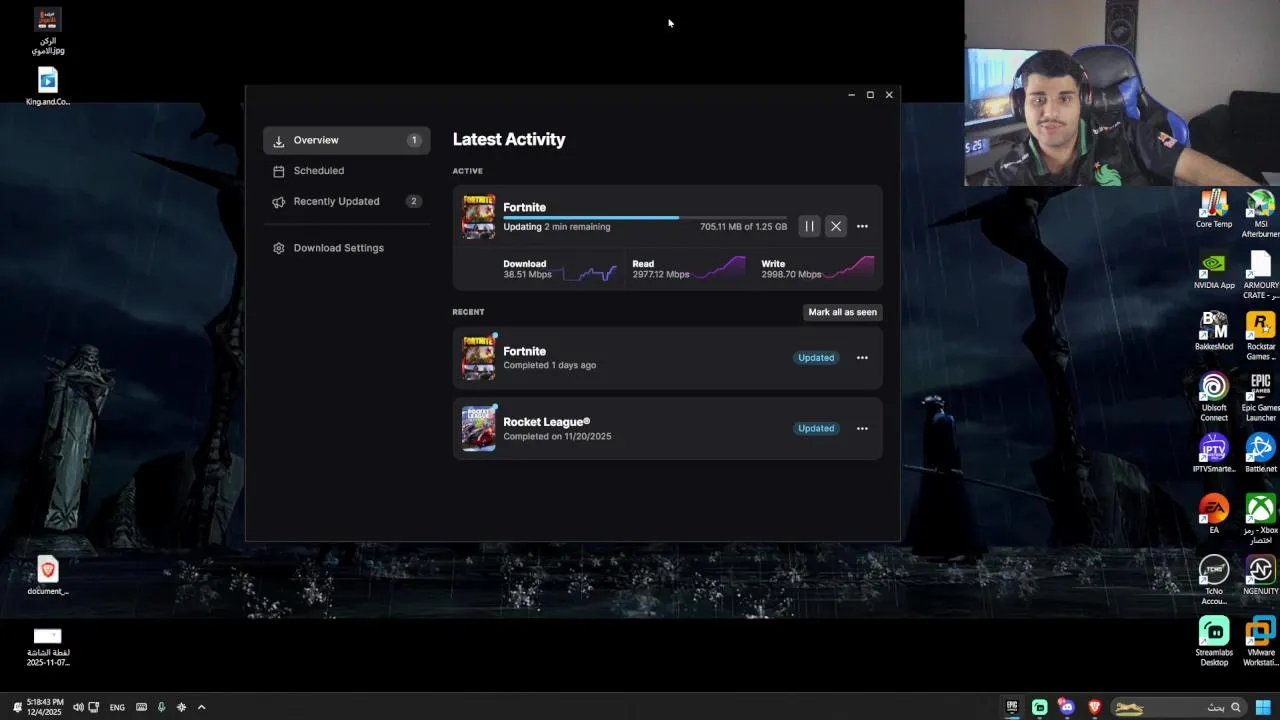Open the Windows Start menu

(x=1263, y=707)
